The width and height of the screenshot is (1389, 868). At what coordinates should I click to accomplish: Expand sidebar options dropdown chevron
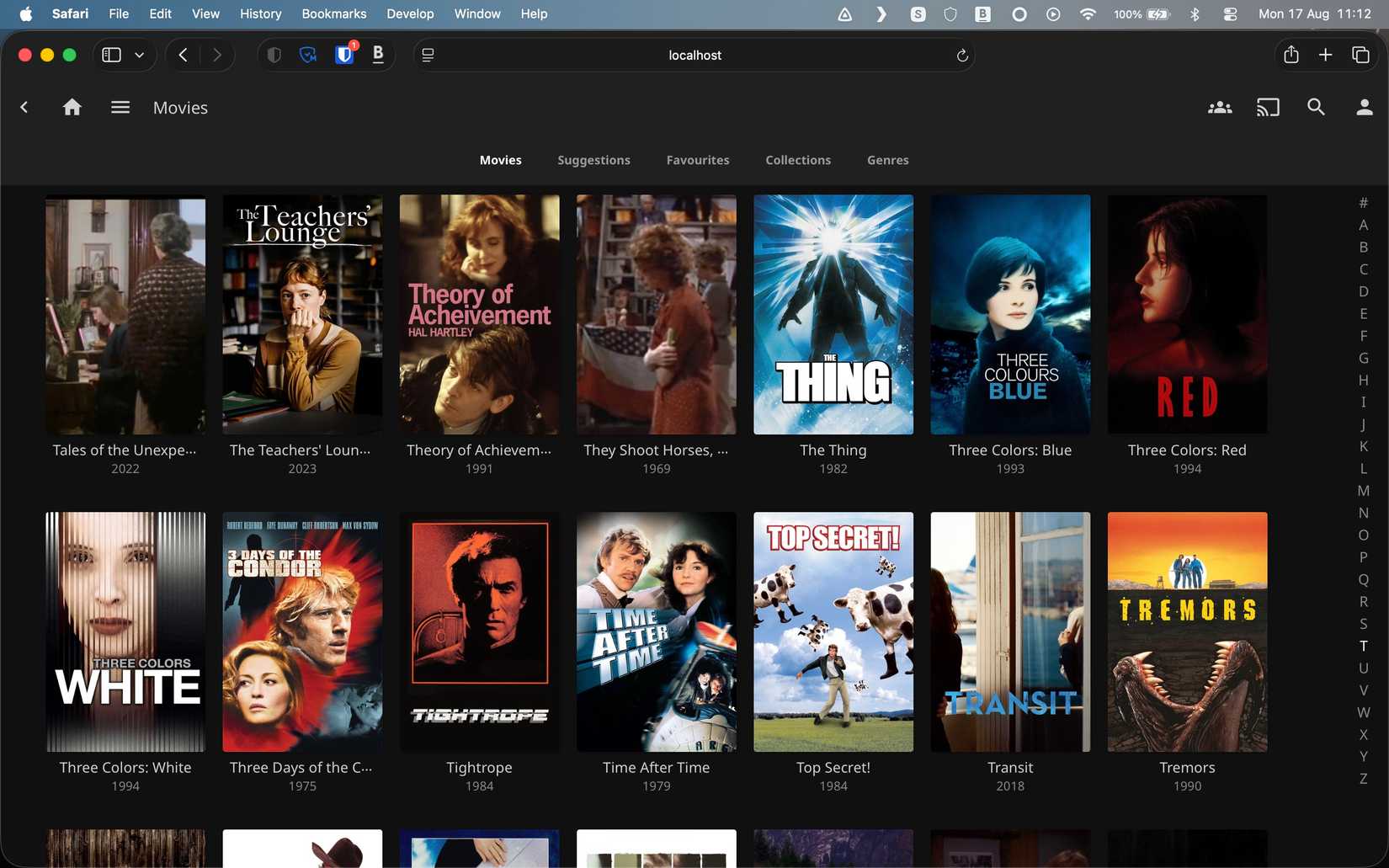point(139,55)
